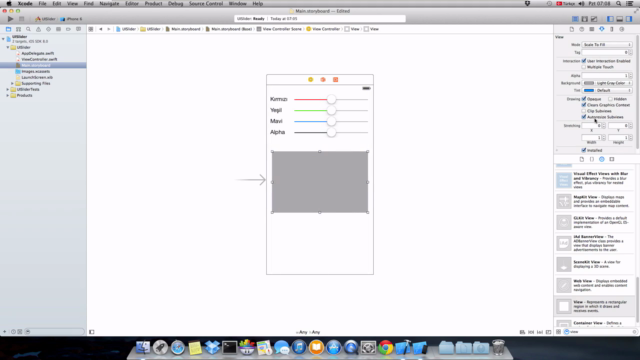This screenshot has width=640, height=360.
Task: Go forward in editor history
Action: coord(109,29)
